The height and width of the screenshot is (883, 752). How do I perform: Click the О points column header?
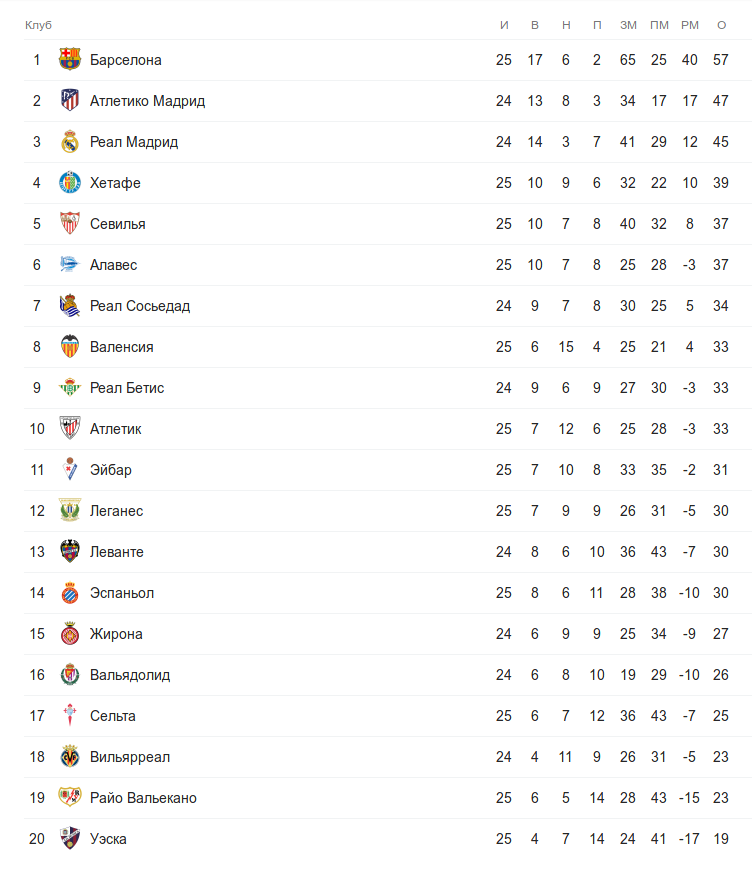pos(721,24)
